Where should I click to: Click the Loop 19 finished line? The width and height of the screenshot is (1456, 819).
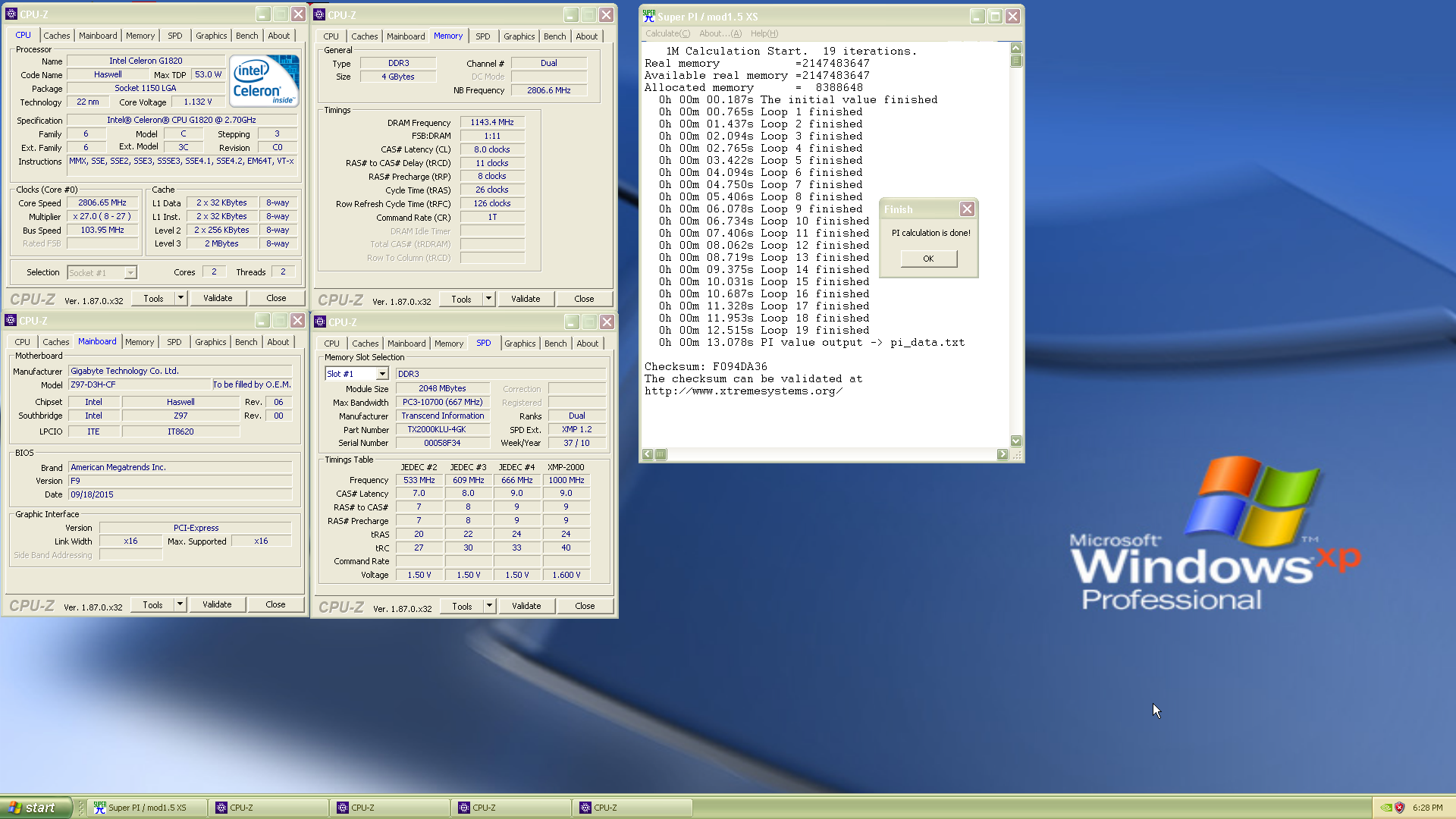tap(764, 330)
